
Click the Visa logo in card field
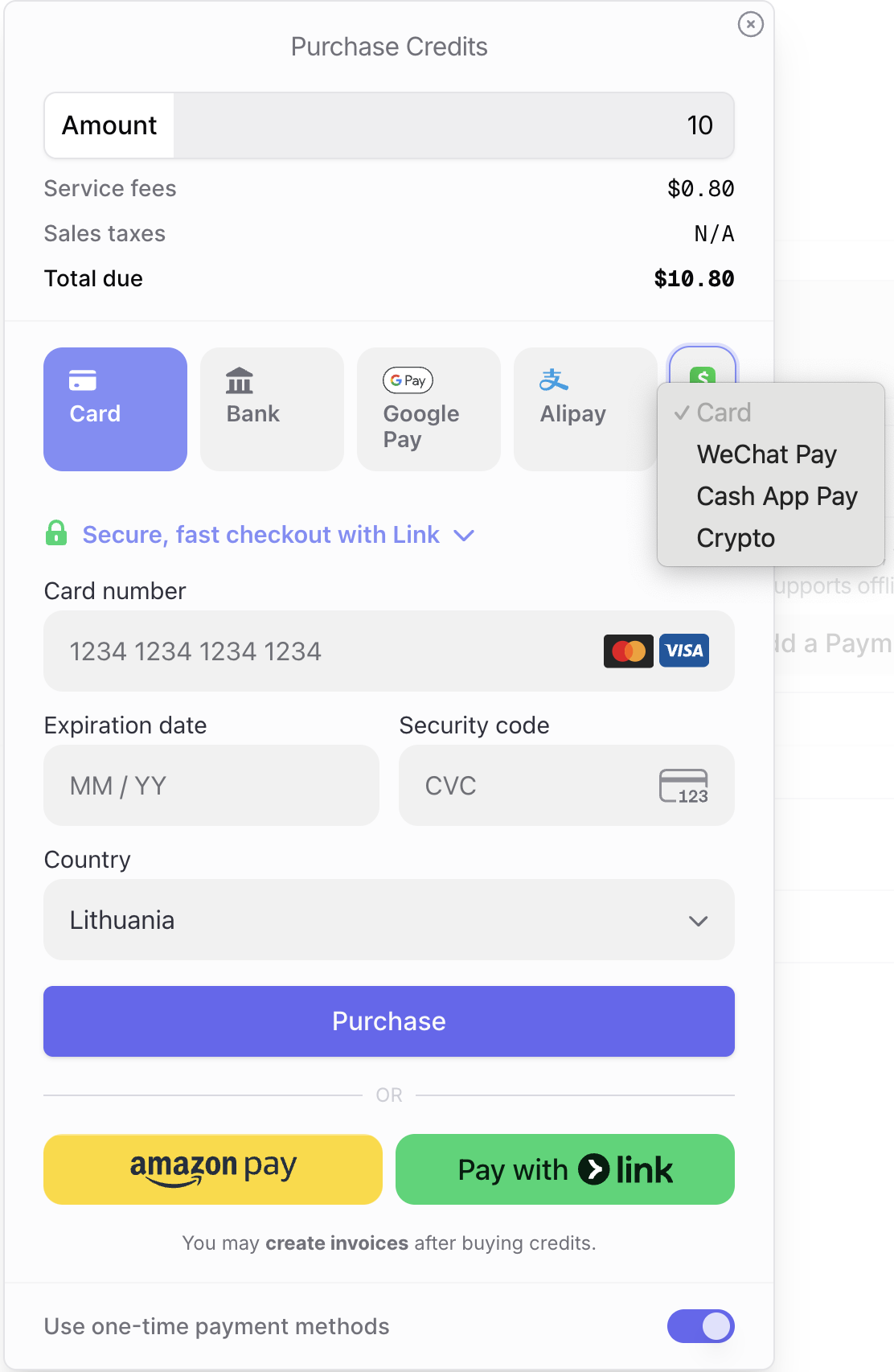[x=684, y=651]
